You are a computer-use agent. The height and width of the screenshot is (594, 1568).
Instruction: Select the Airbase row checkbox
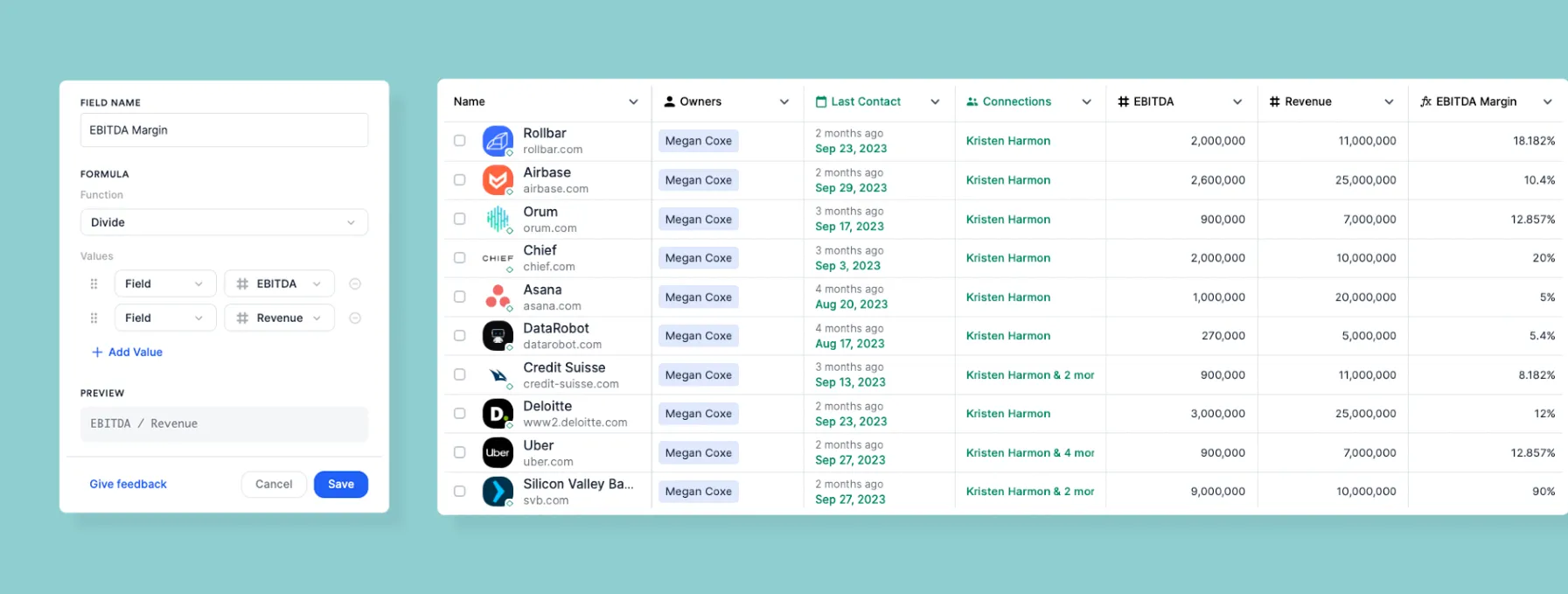[459, 180]
